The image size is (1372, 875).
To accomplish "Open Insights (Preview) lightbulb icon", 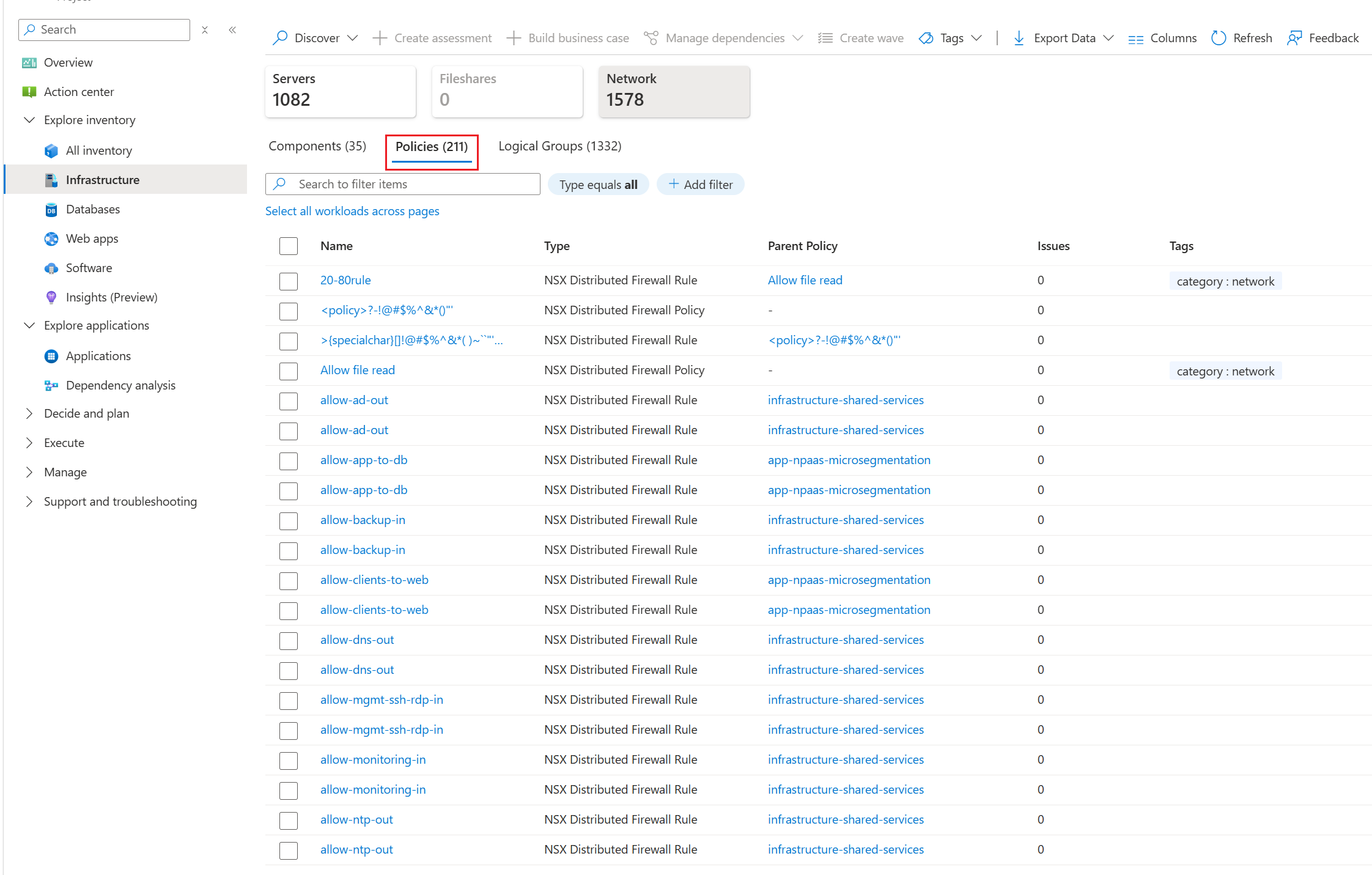I will coord(51,298).
